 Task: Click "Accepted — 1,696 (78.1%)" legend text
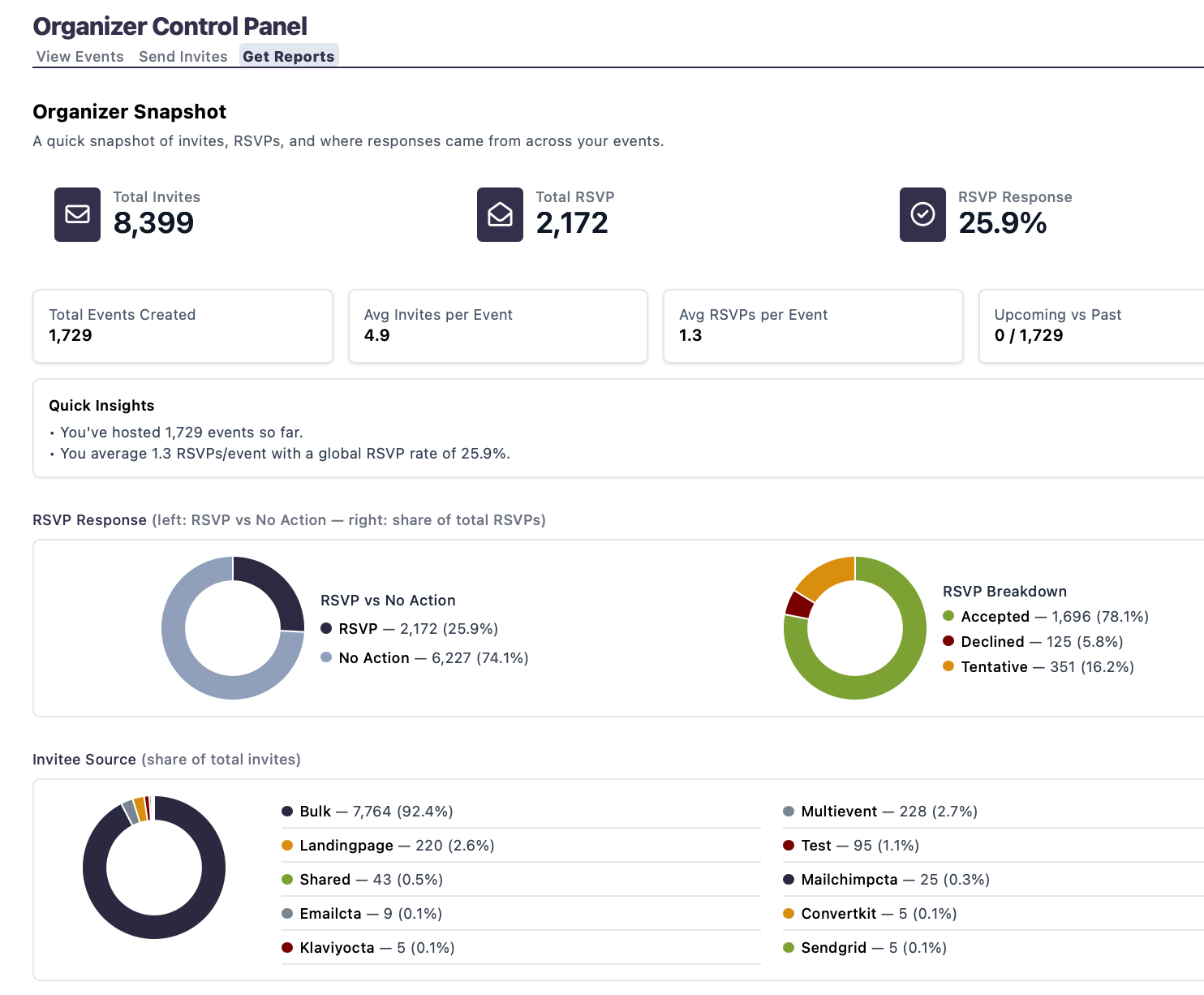tap(1055, 616)
